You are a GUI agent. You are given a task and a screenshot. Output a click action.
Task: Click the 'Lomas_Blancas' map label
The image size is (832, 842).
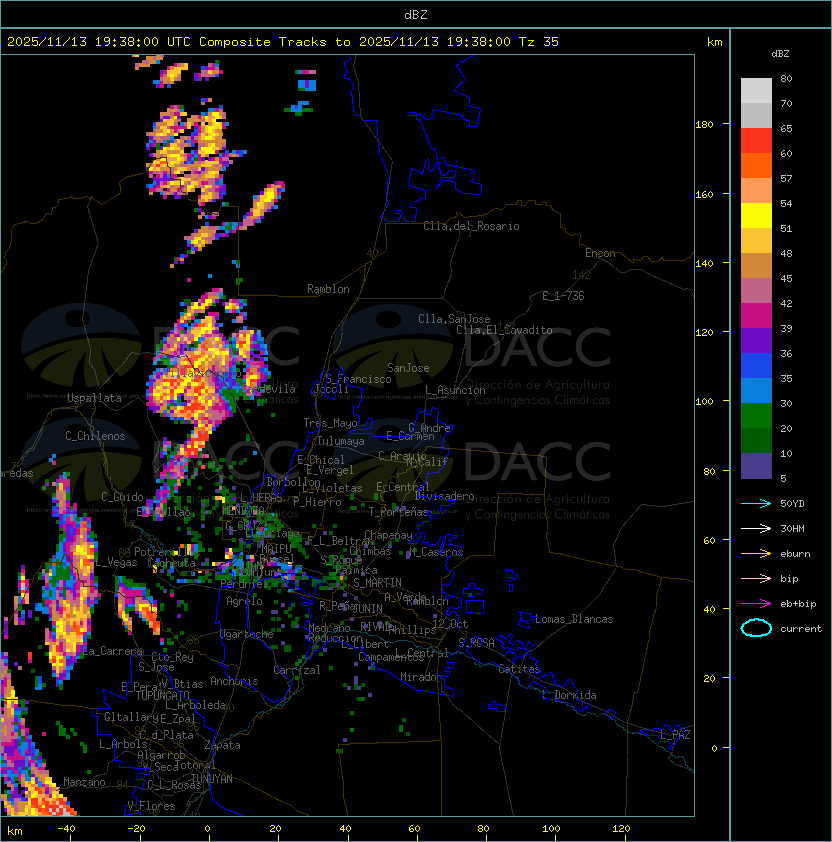pos(574,619)
